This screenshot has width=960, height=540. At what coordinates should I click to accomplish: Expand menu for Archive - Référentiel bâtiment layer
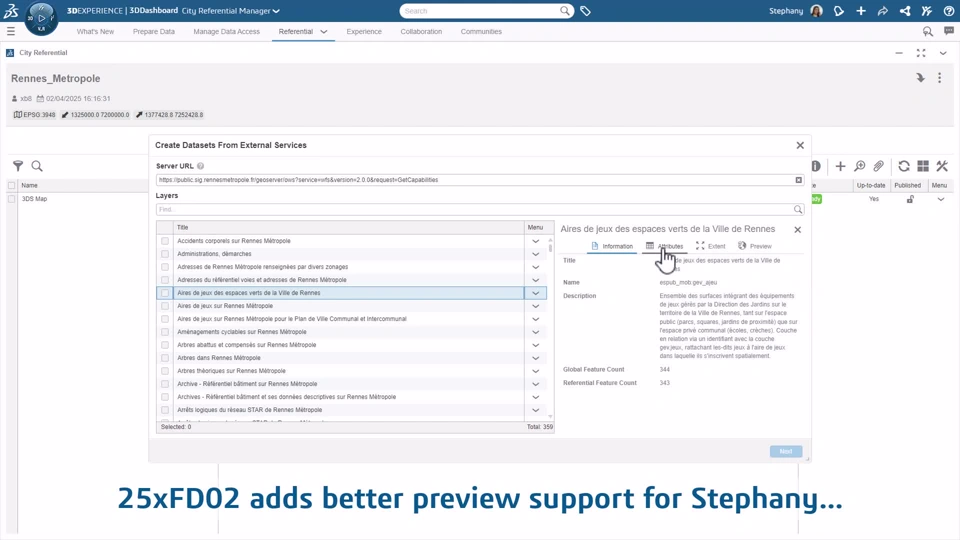coord(536,384)
